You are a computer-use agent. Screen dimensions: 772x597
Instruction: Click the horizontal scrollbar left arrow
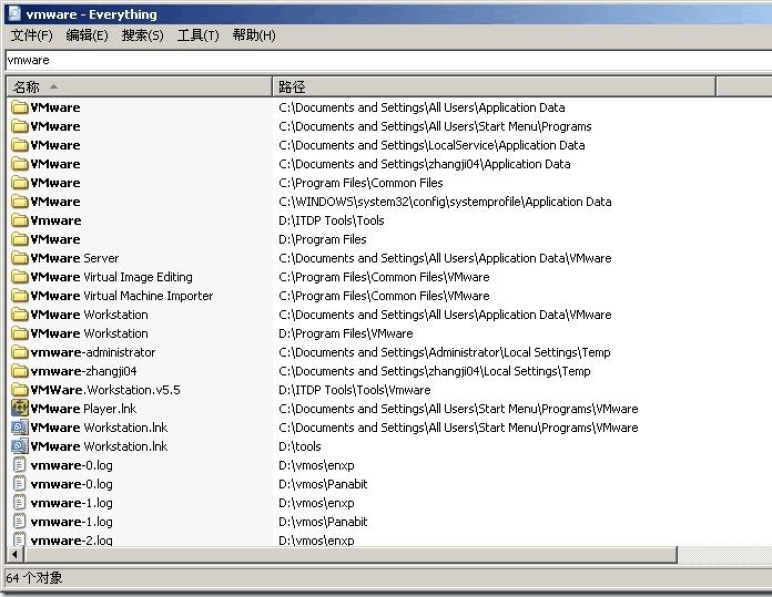pos(14,555)
